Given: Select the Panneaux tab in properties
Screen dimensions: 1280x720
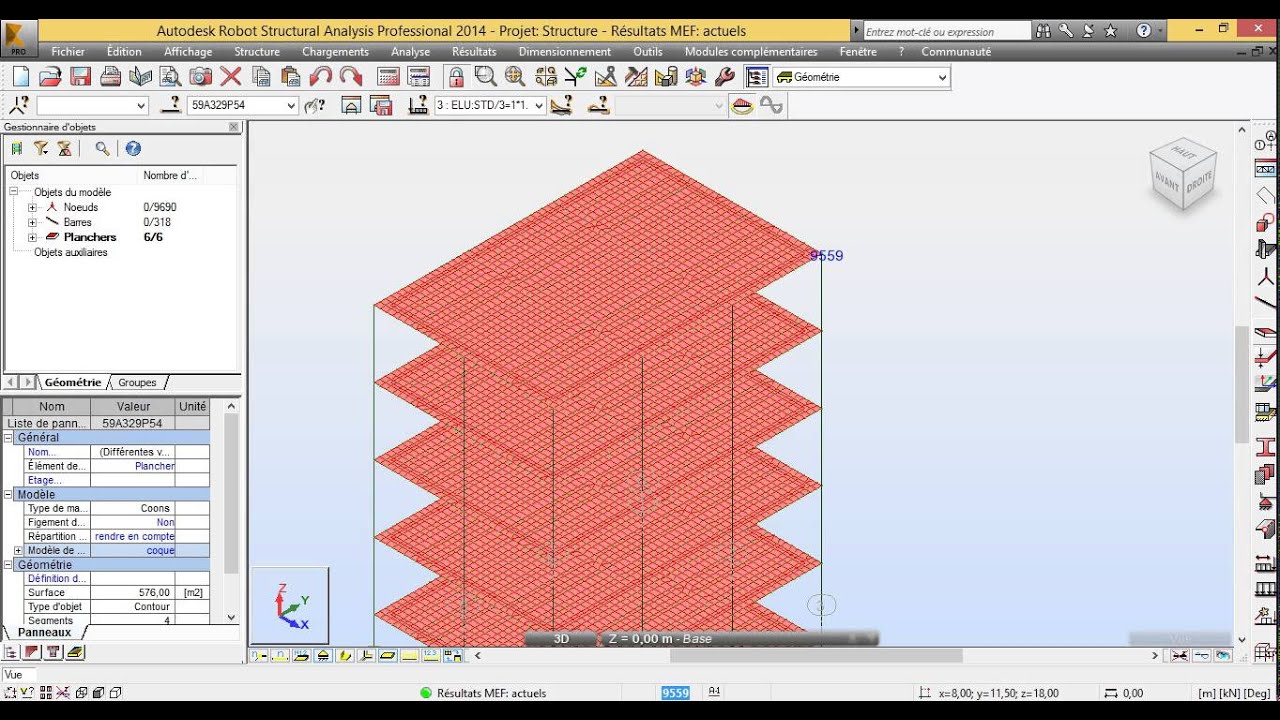Looking at the screenshot, I should [44, 632].
